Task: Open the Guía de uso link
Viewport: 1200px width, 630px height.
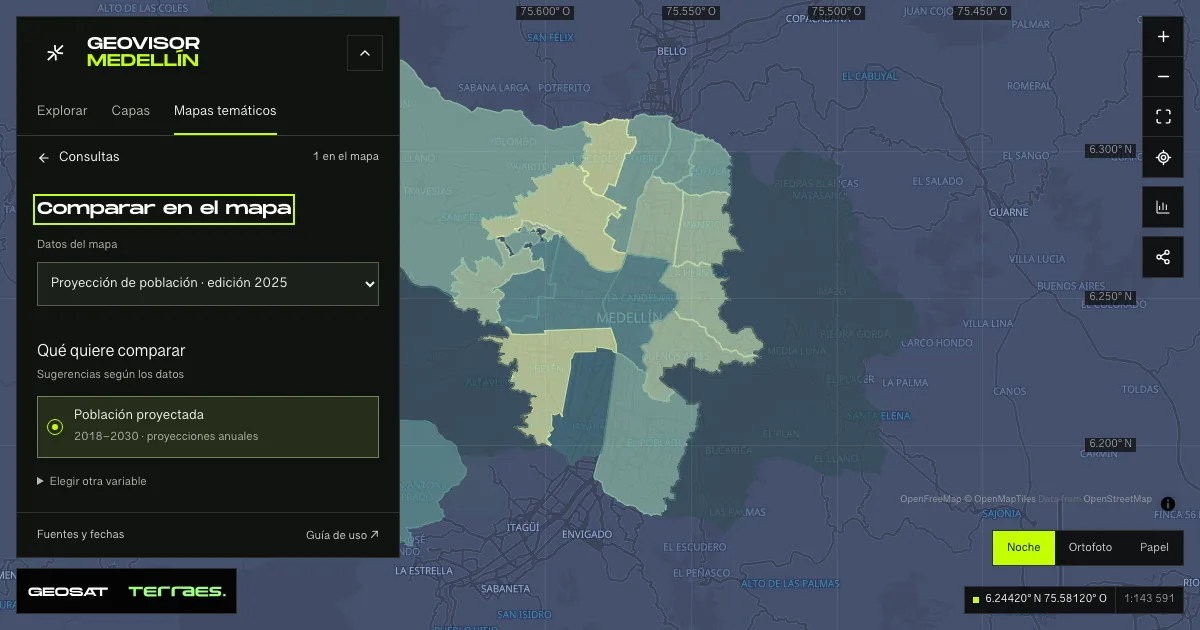Action: 342,535
